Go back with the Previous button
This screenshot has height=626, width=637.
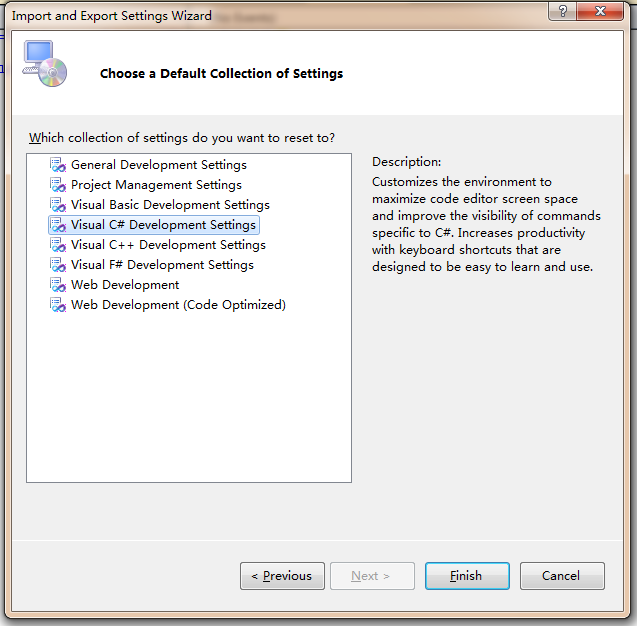point(282,576)
